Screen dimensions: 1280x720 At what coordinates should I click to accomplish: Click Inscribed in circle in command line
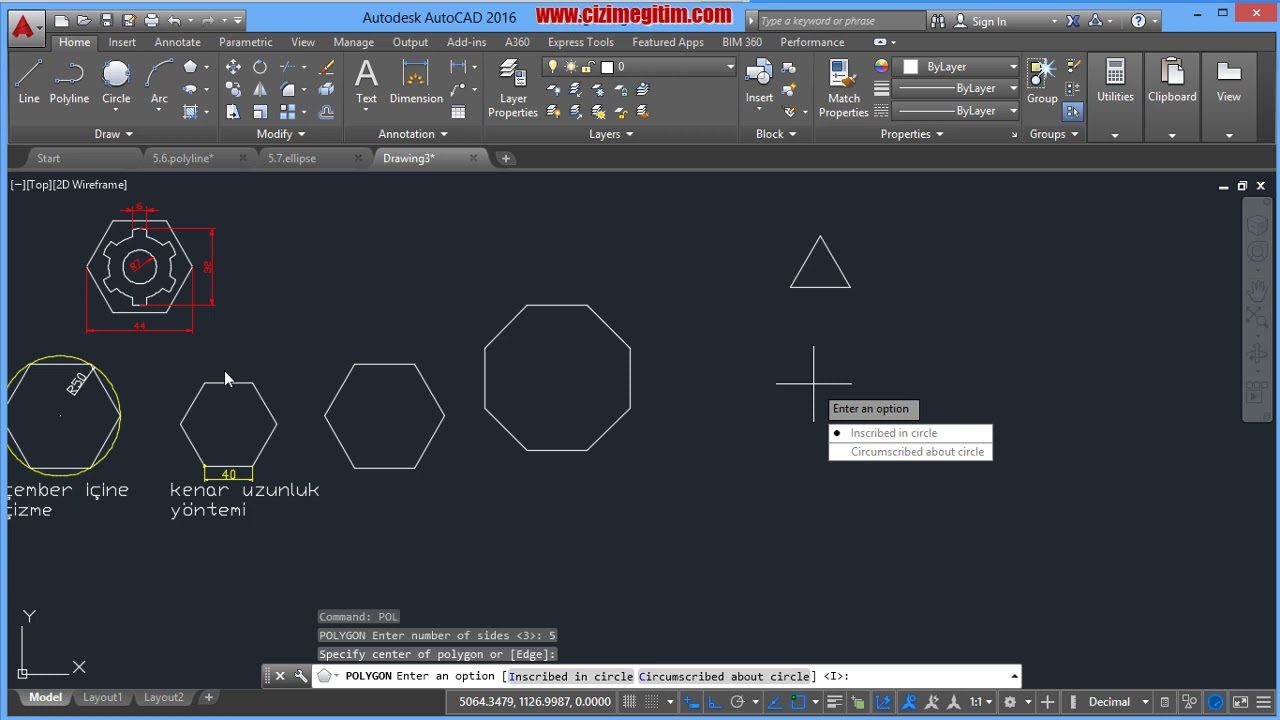[570, 676]
